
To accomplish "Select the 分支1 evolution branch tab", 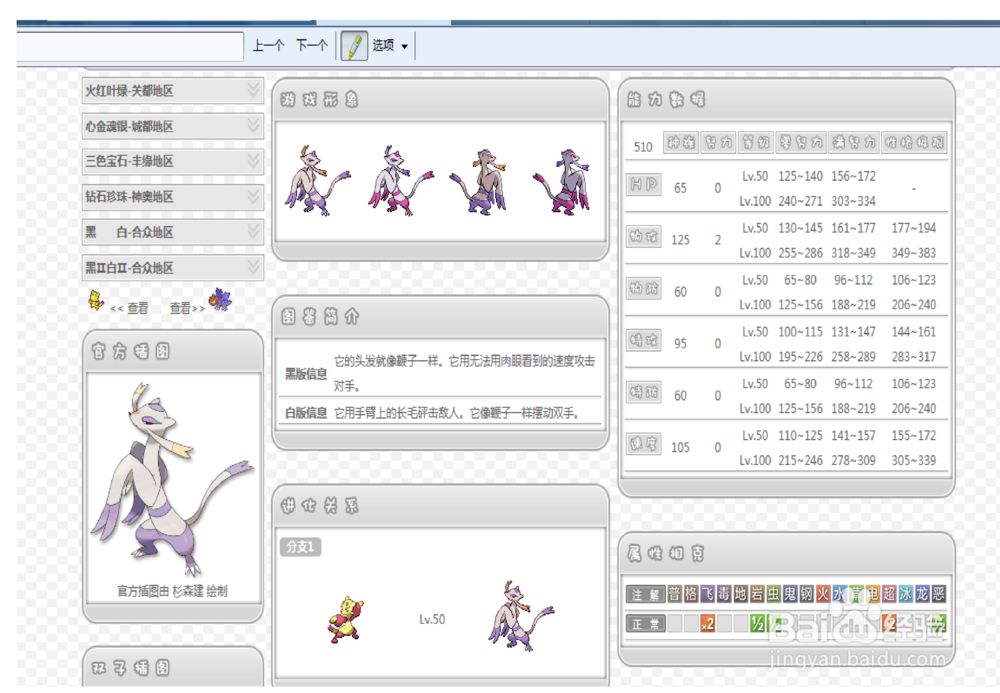I will point(300,547).
